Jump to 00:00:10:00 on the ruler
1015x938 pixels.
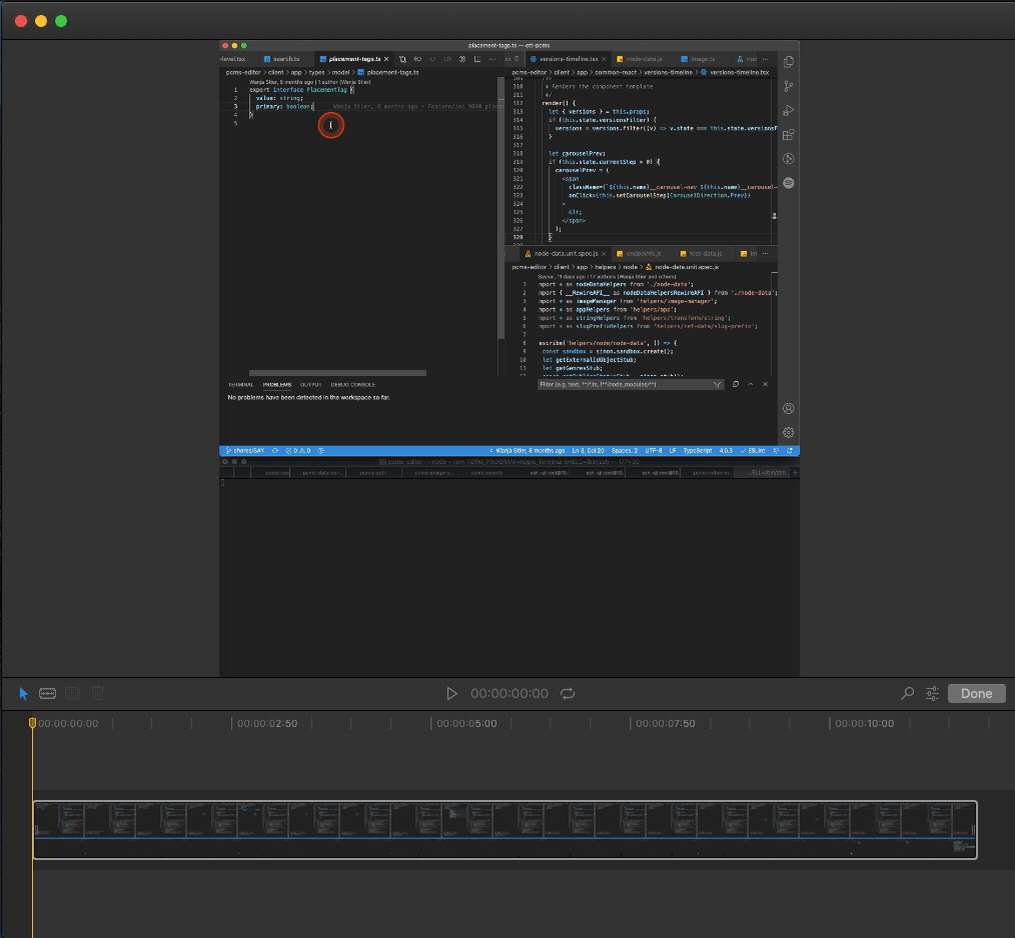tap(864, 723)
